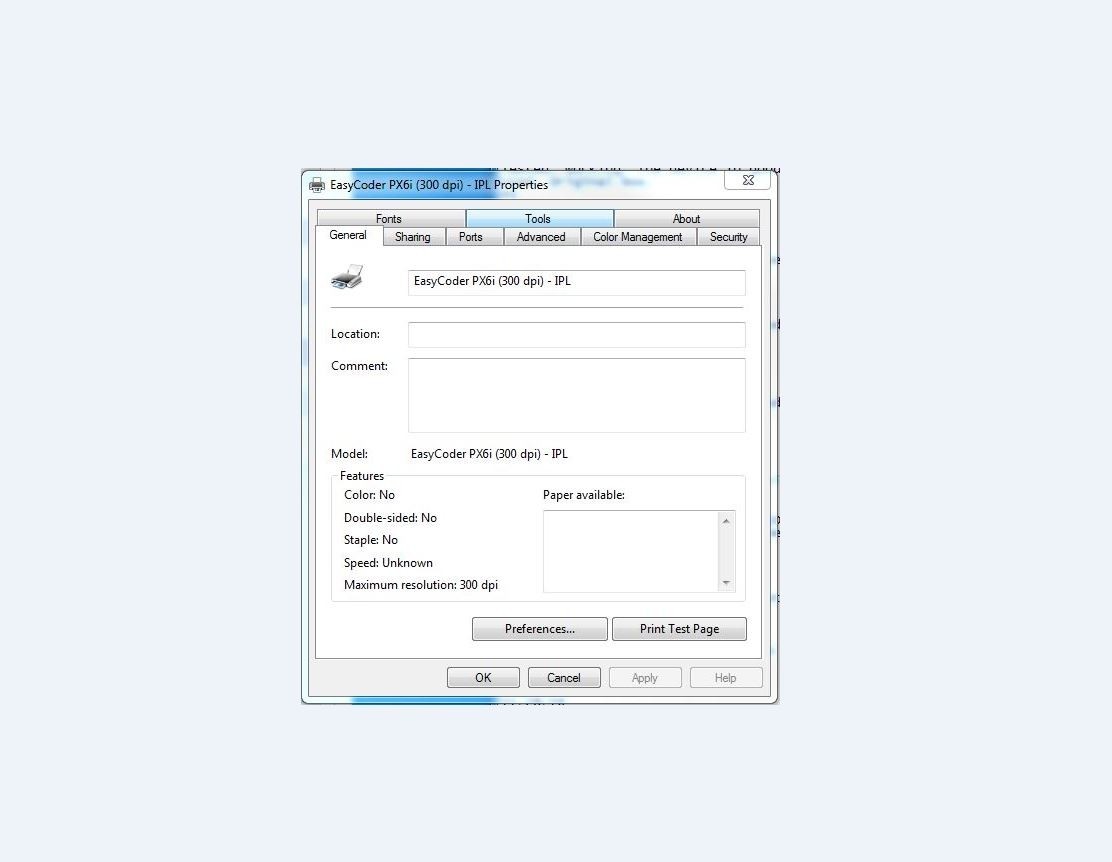The image size is (1112, 862).
Task: Click the large printer icon beside name field
Action: point(347,277)
